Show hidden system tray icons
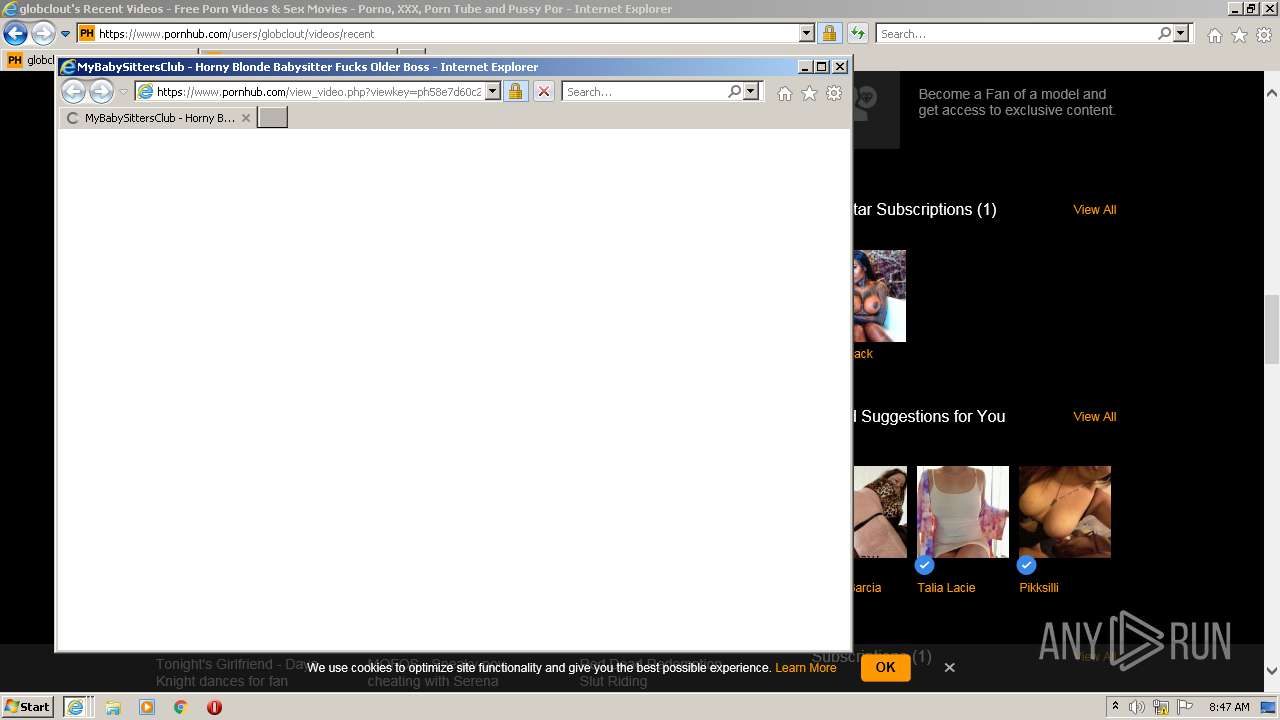The width and height of the screenshot is (1280, 720). 1116,707
